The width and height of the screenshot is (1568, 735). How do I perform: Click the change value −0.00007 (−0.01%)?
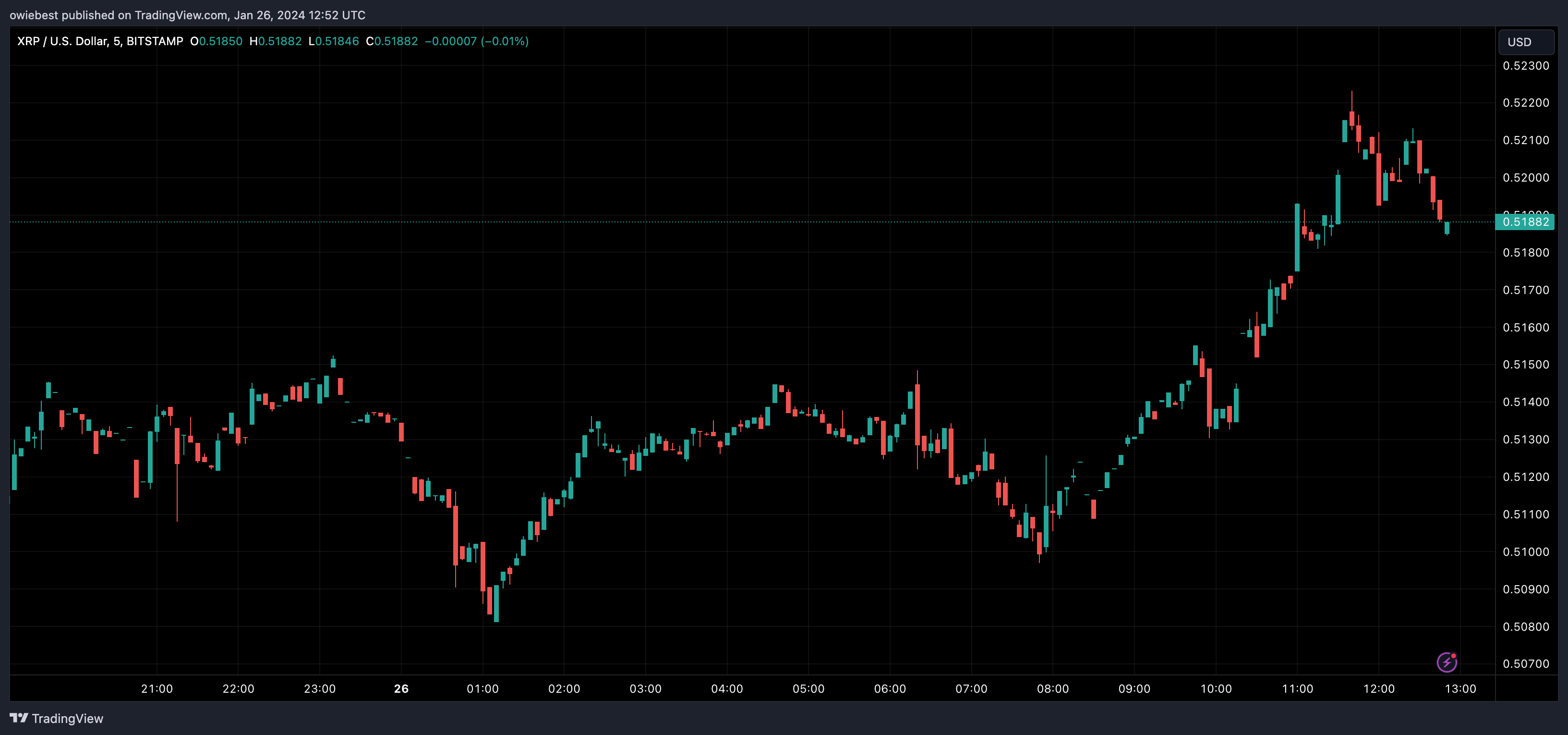476,41
